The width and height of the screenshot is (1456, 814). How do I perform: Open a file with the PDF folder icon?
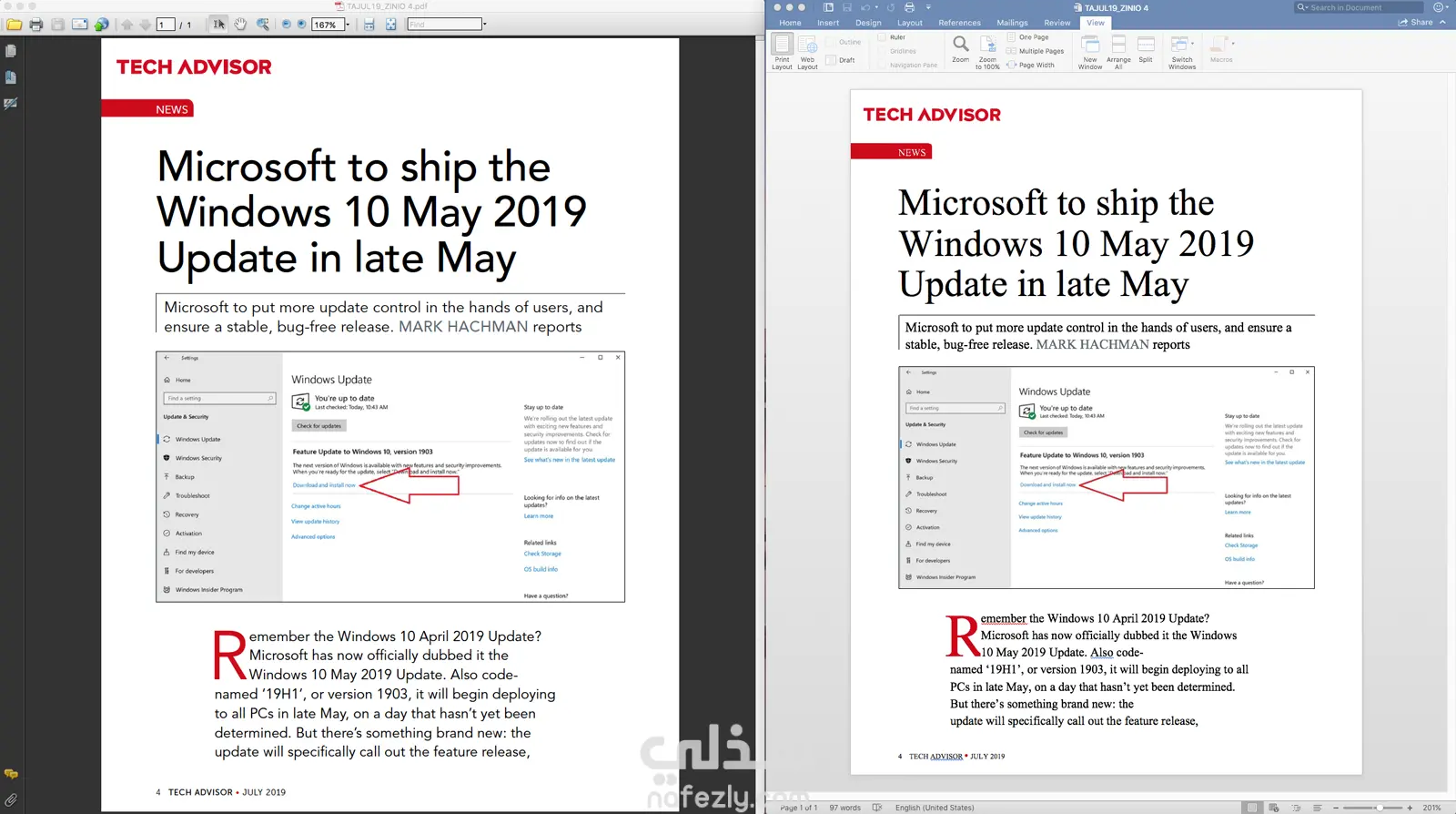[x=15, y=25]
